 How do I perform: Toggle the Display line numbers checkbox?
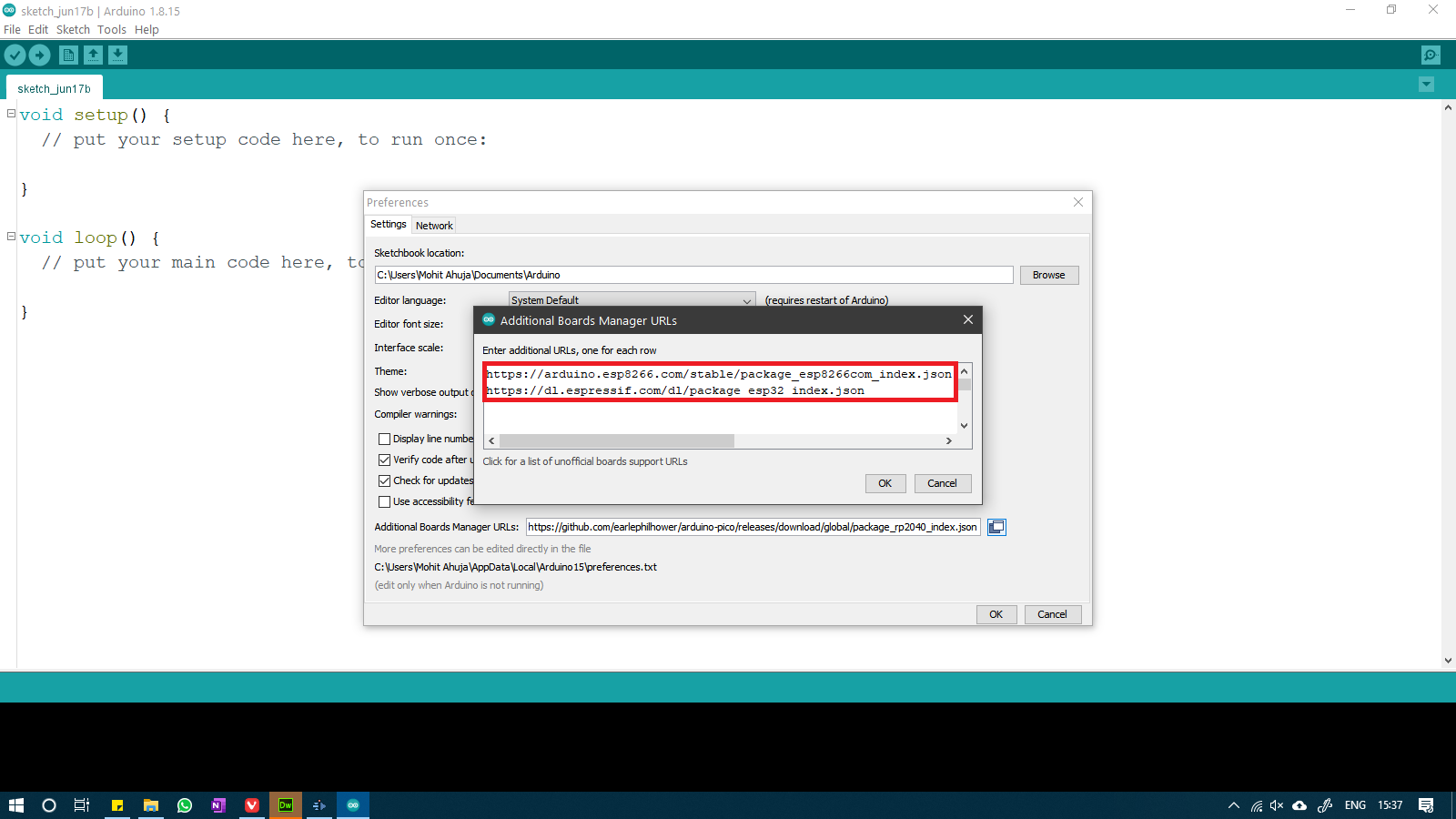384,439
